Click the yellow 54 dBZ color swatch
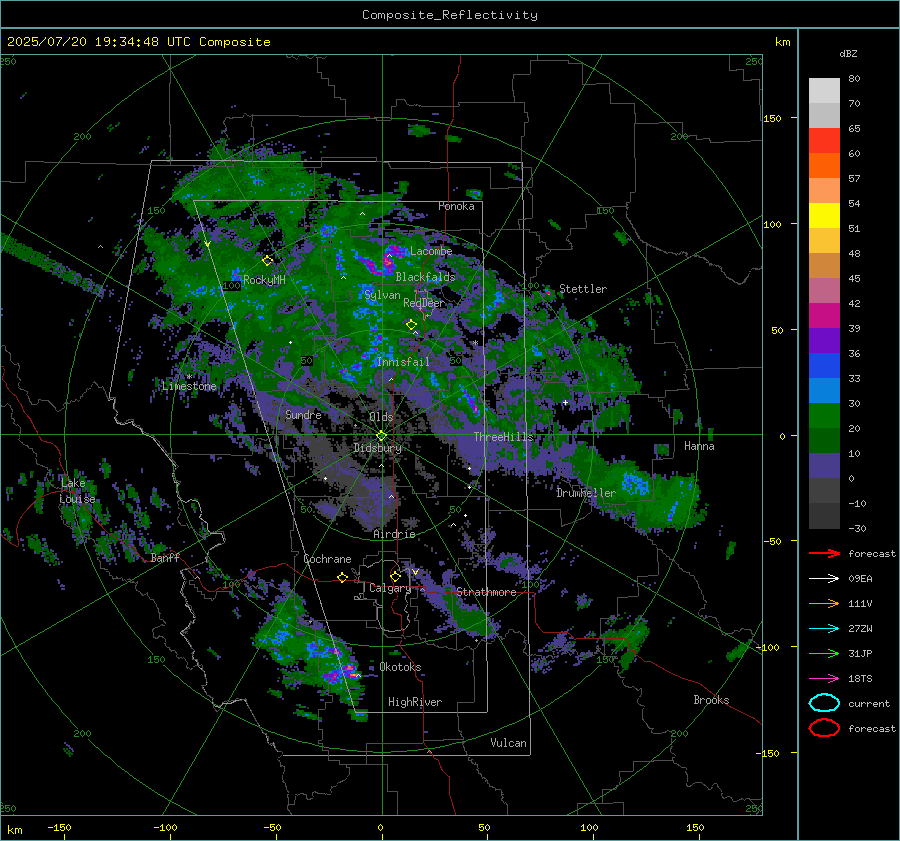The height and width of the screenshot is (841, 900). 824,216
